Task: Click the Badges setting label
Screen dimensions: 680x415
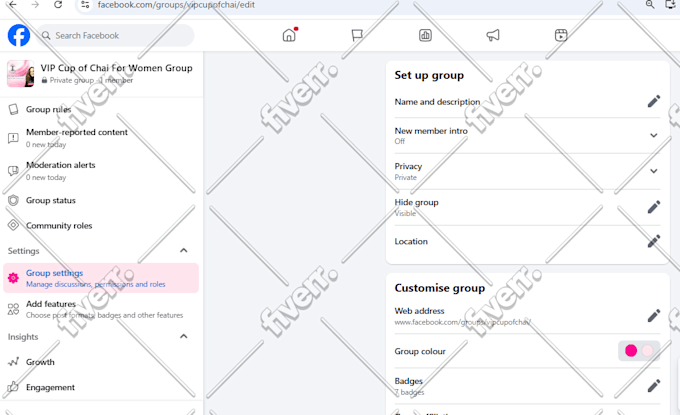Action: point(409,381)
